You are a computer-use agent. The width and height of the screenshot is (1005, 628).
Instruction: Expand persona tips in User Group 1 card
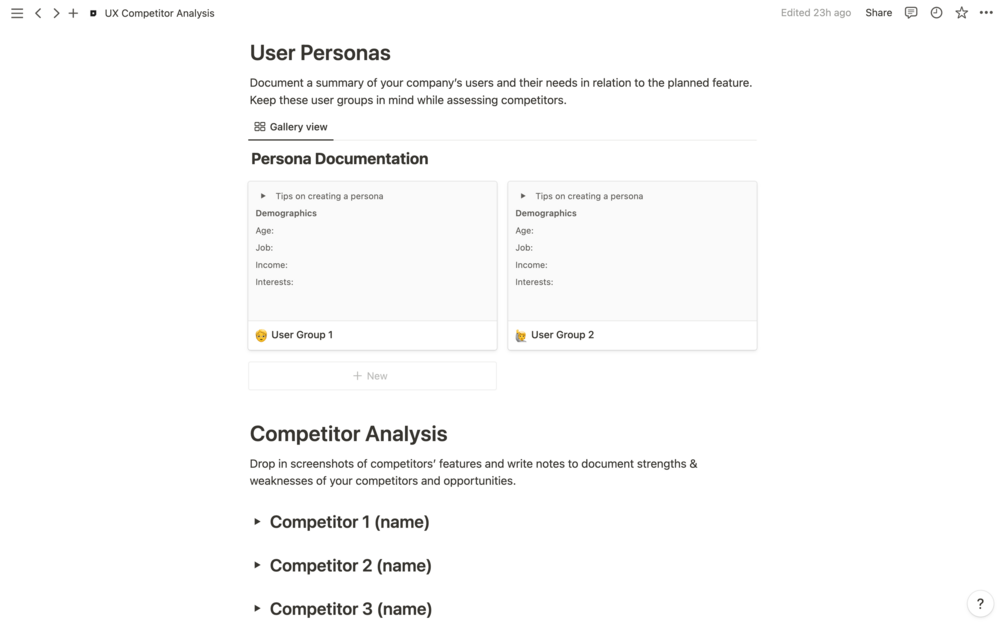(x=263, y=196)
